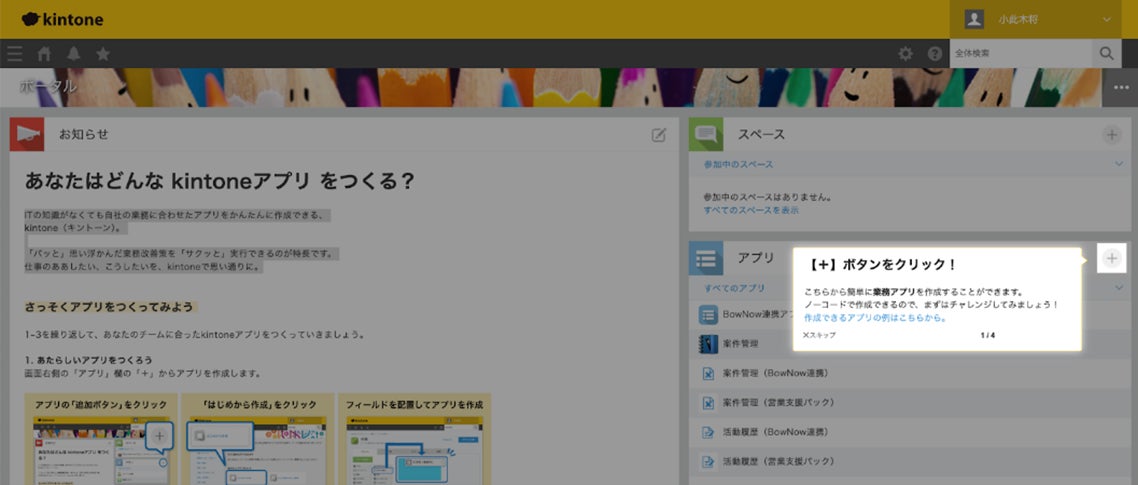Open the help question mark icon
This screenshot has width=1138, height=485.
click(935, 54)
